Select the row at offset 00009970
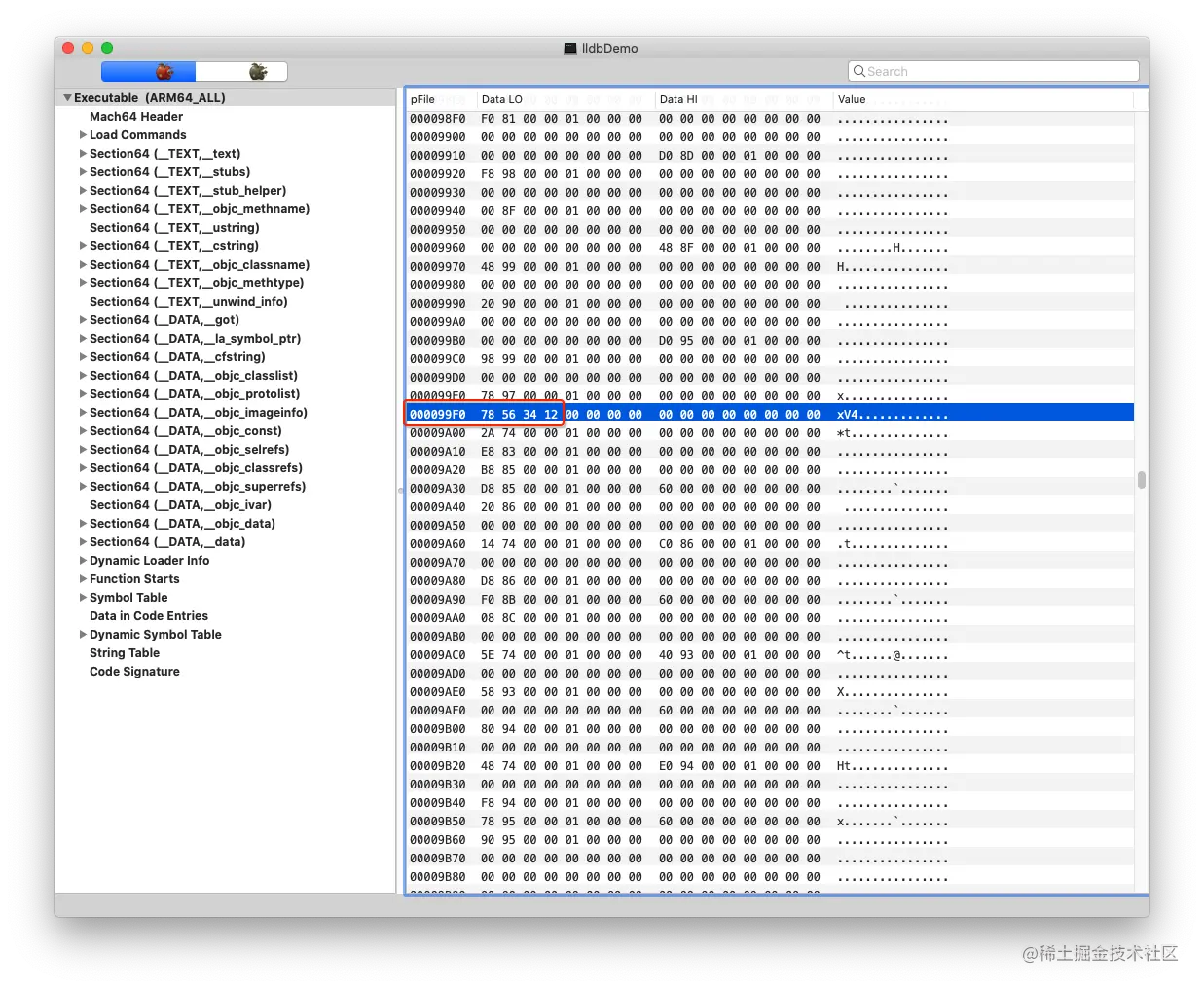 pos(770,266)
